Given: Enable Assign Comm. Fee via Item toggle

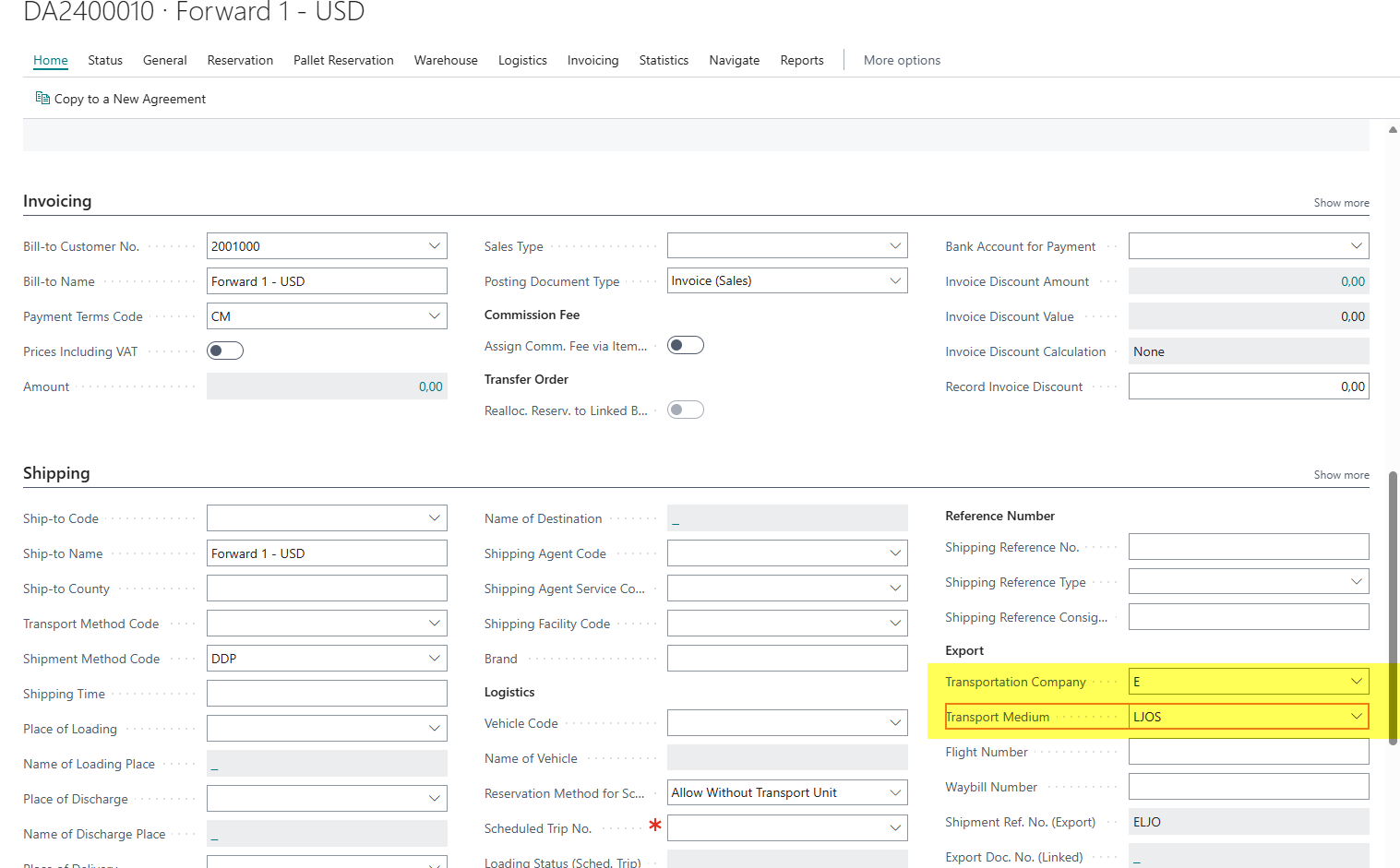Looking at the screenshot, I should (x=686, y=345).
